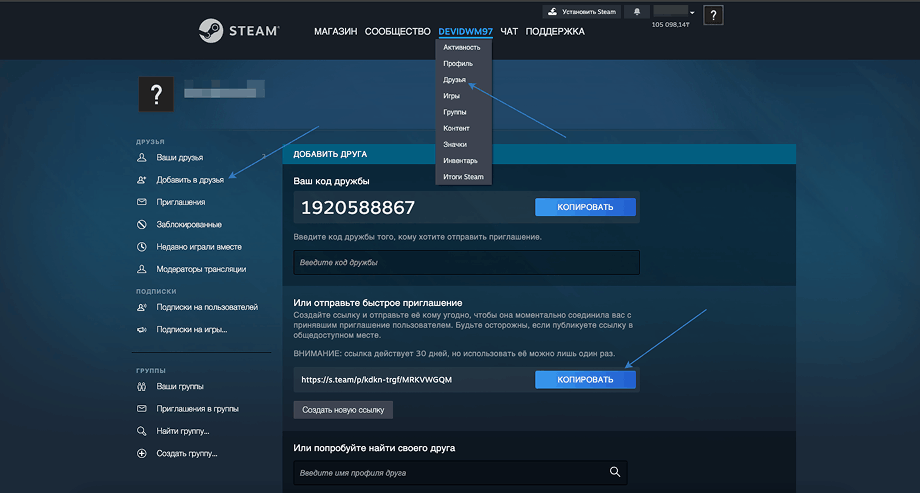Open Приглашения sidebar link
Image resolution: width=920 pixels, height=493 pixels.
(x=181, y=202)
